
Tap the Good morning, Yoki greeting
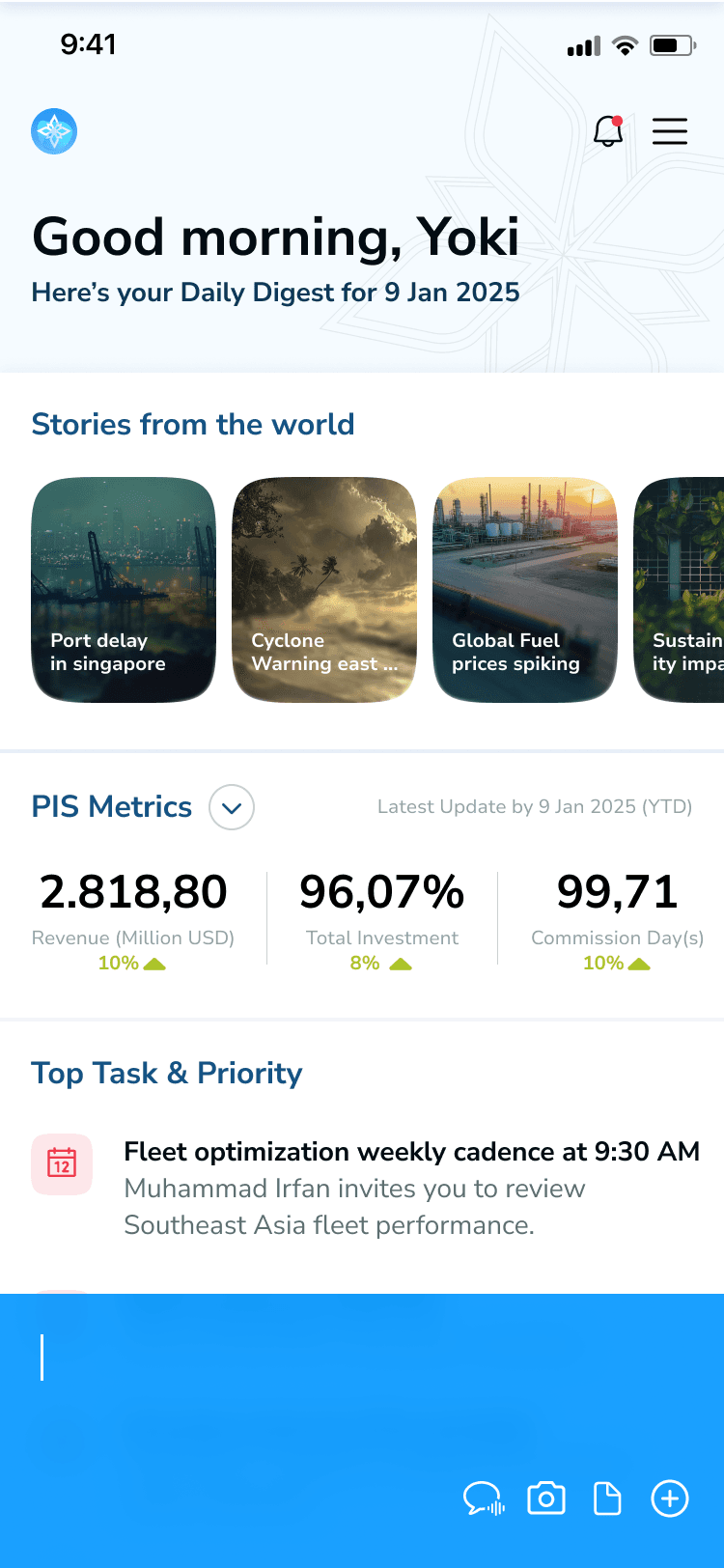[x=276, y=237]
